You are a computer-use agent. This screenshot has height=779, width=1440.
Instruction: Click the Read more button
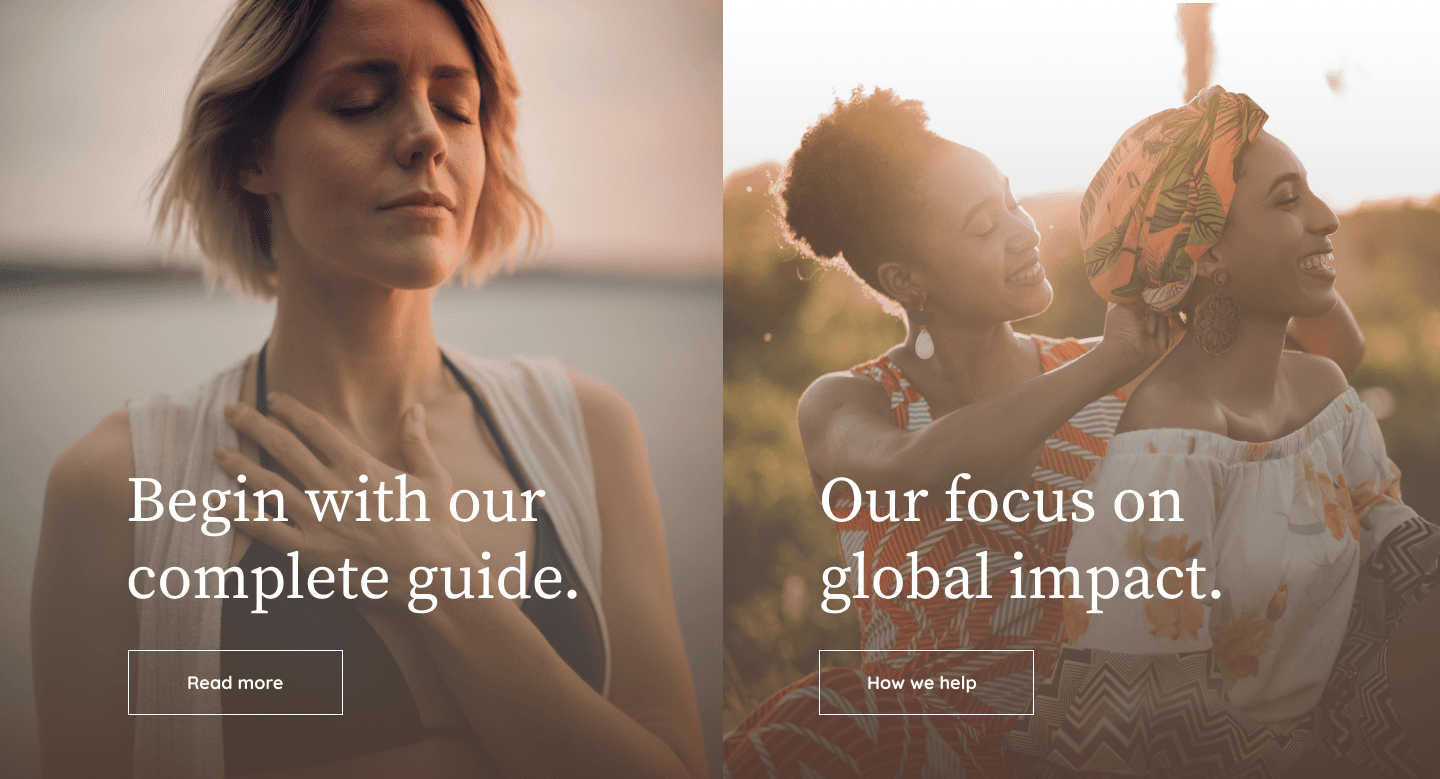point(235,682)
